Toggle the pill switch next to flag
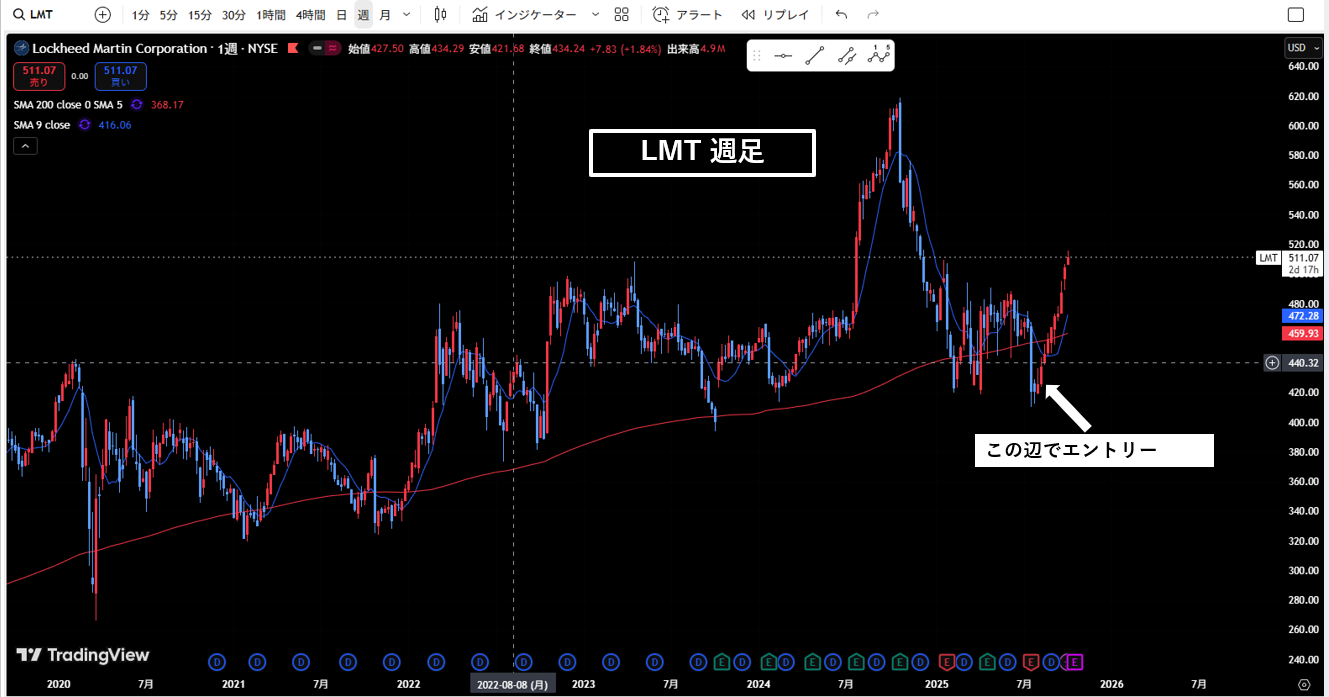Image resolution: width=1329 pixels, height=697 pixels. (x=326, y=48)
